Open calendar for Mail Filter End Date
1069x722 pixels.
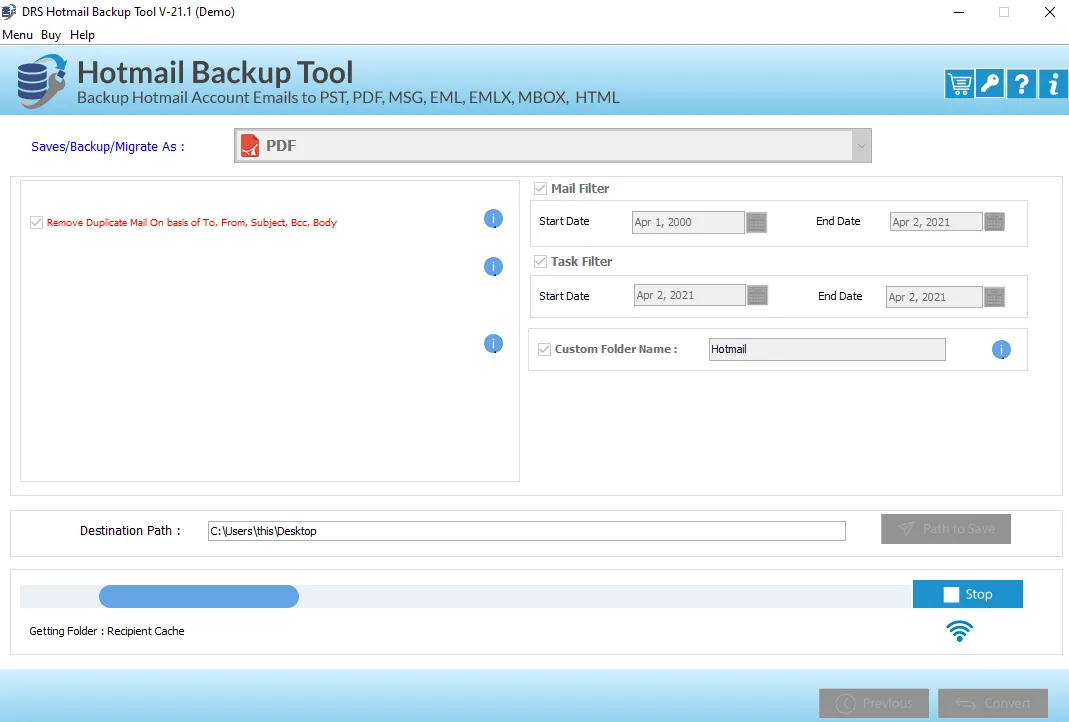pos(995,222)
